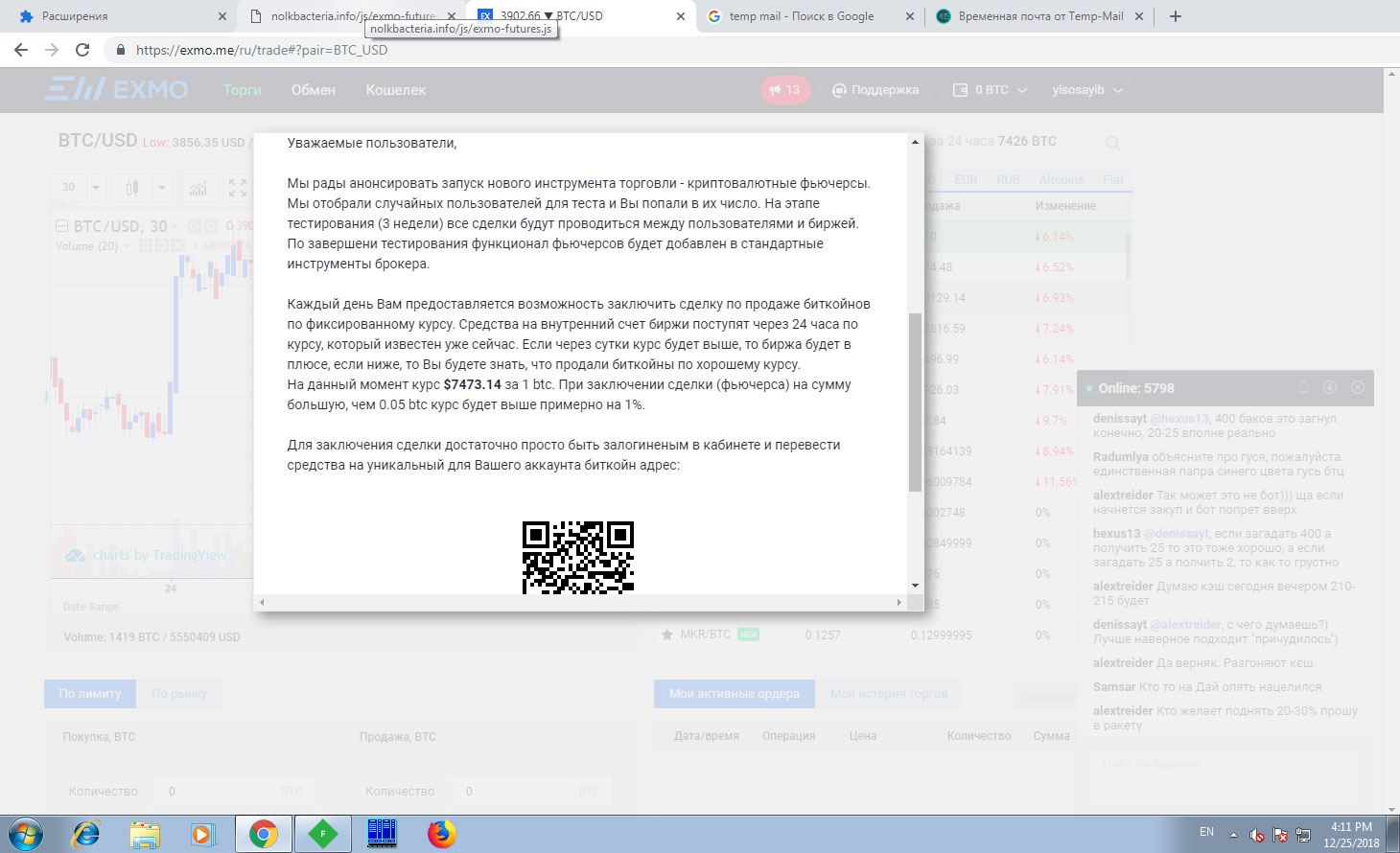Click the Изменение column header
1400x853 pixels.
click(x=1065, y=206)
